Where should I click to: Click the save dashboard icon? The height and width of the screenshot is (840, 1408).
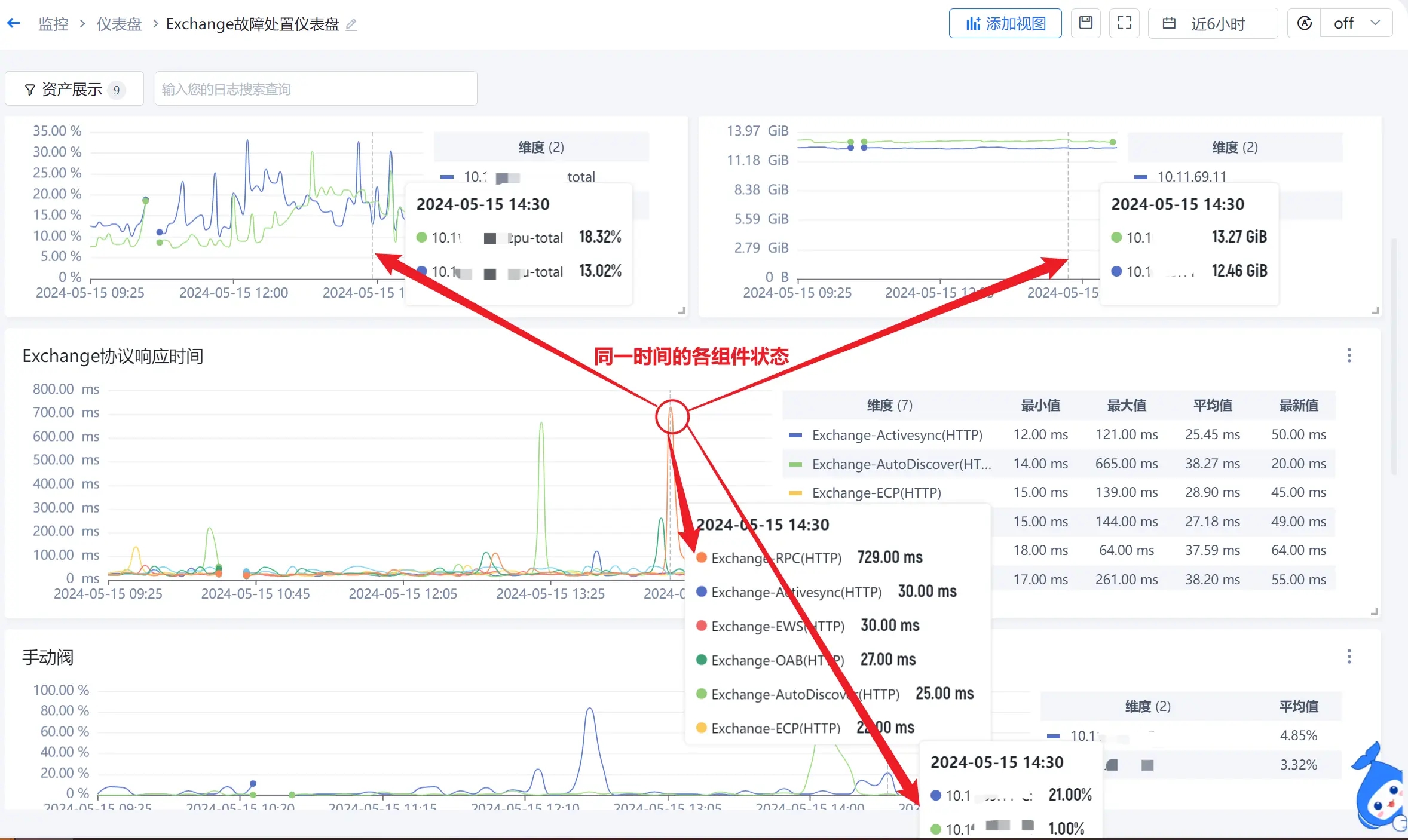click(x=1085, y=23)
